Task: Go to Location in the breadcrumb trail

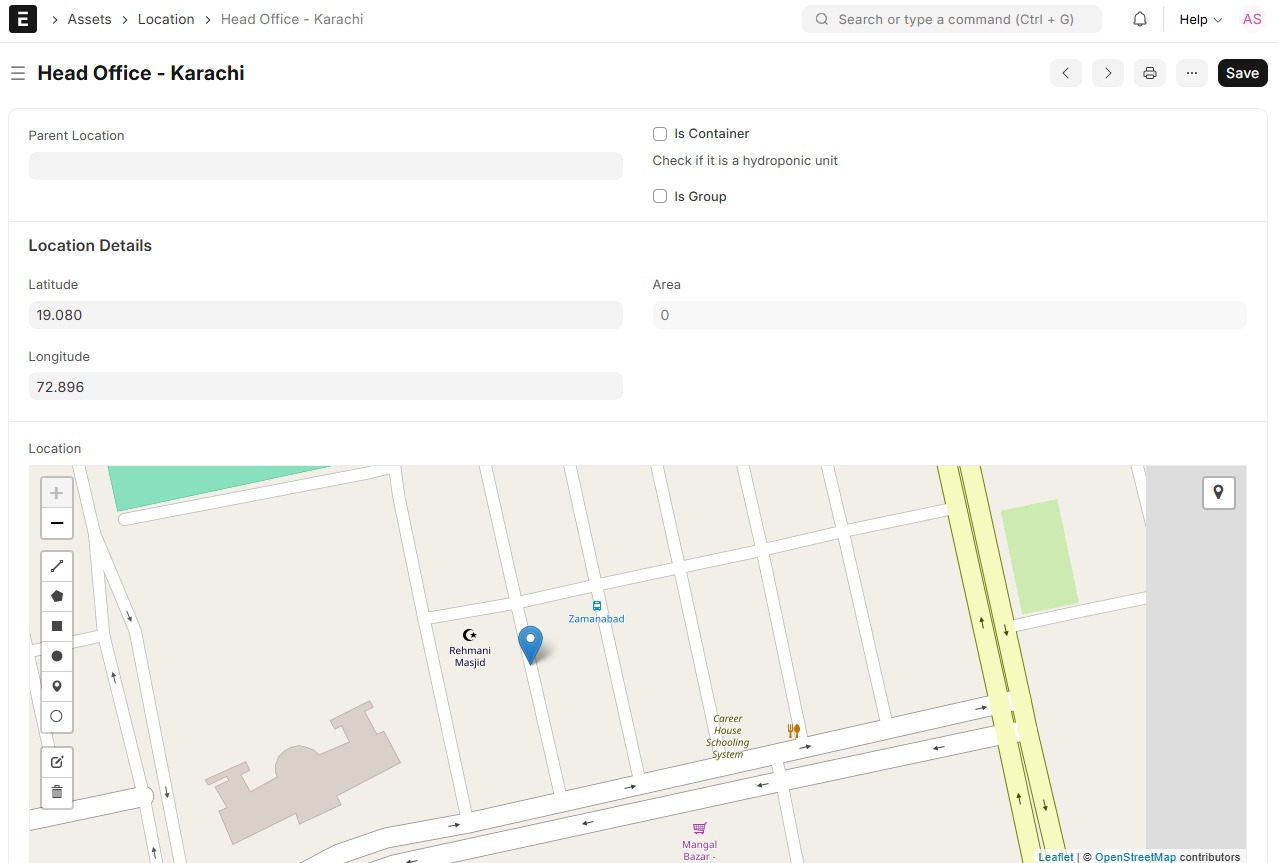Action: (166, 19)
